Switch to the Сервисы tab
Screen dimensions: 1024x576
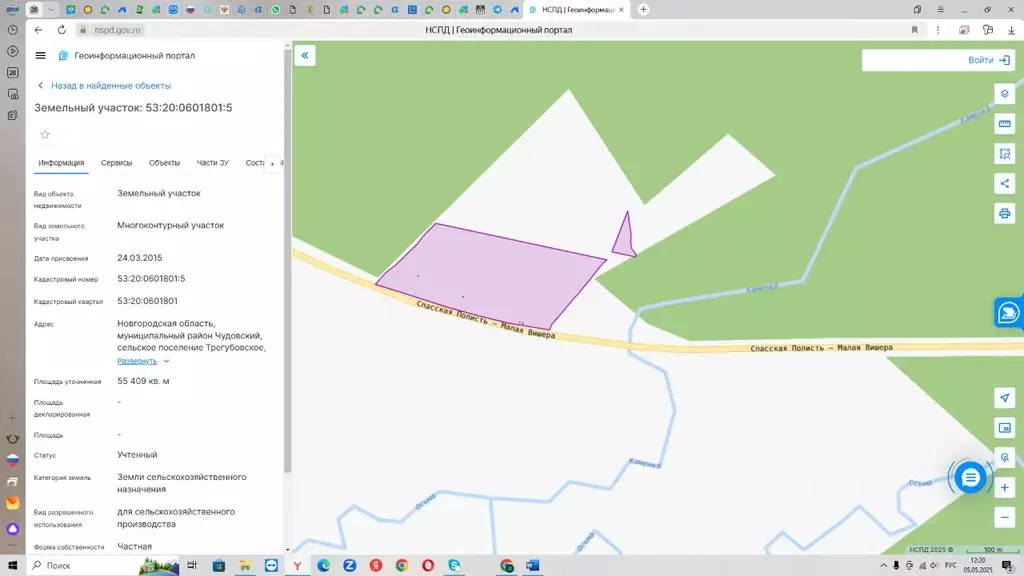(x=116, y=163)
